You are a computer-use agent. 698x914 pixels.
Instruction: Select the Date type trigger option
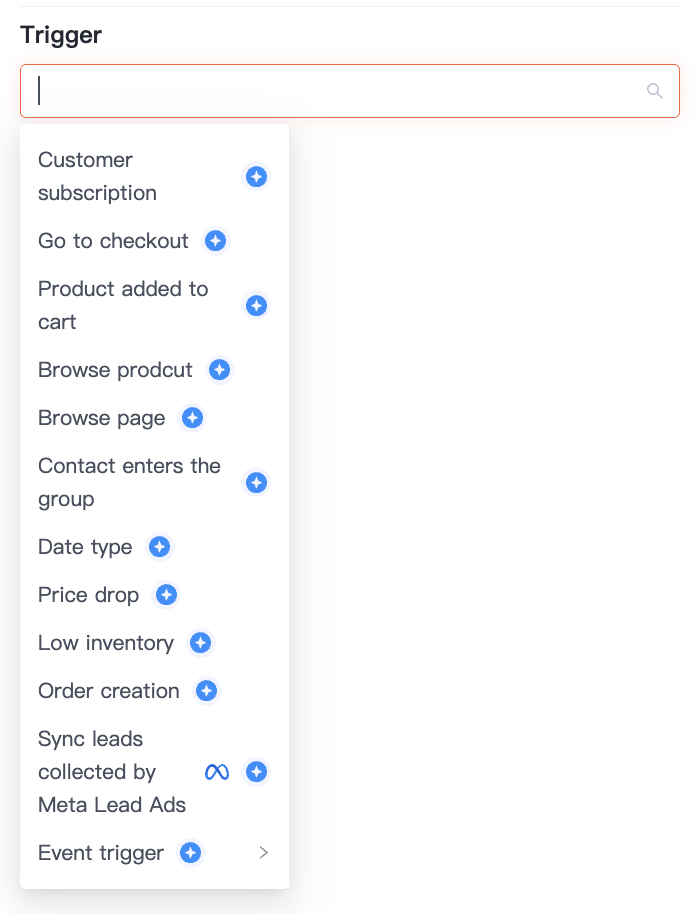pyautogui.click(x=155, y=547)
